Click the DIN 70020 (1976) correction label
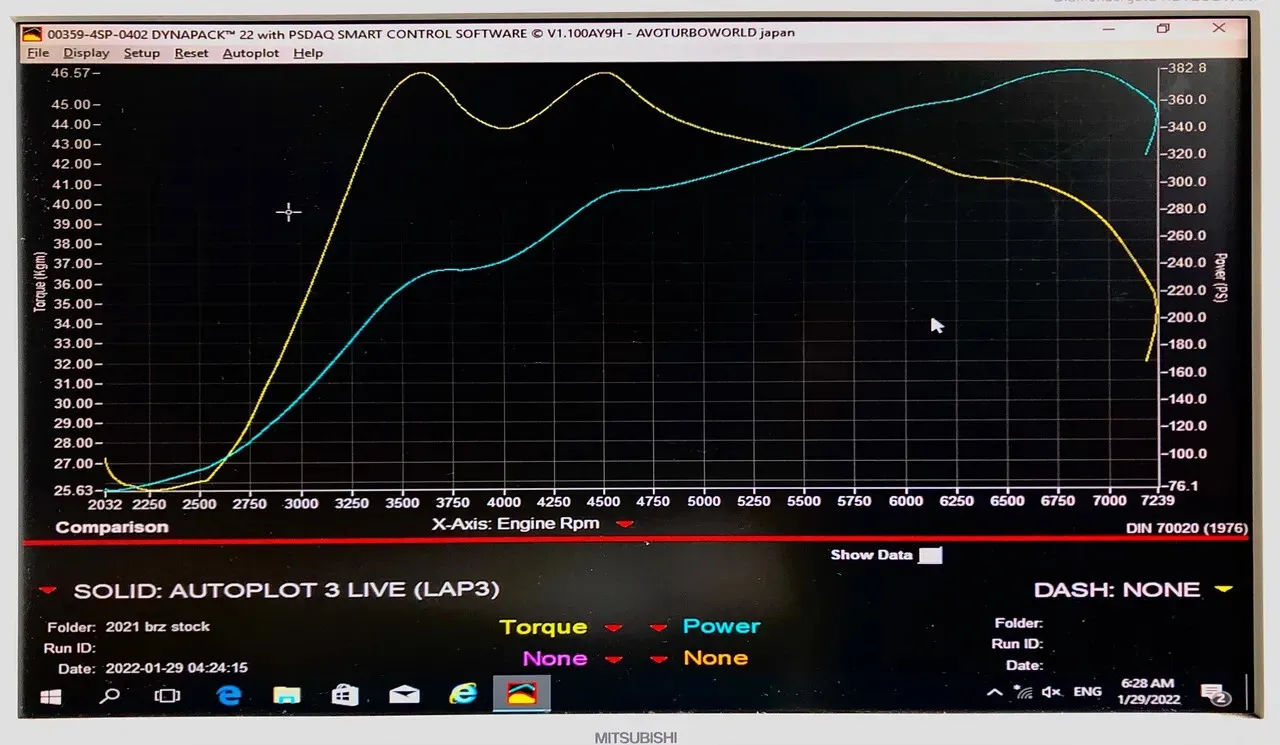This screenshot has width=1280, height=745. pos(1187,526)
